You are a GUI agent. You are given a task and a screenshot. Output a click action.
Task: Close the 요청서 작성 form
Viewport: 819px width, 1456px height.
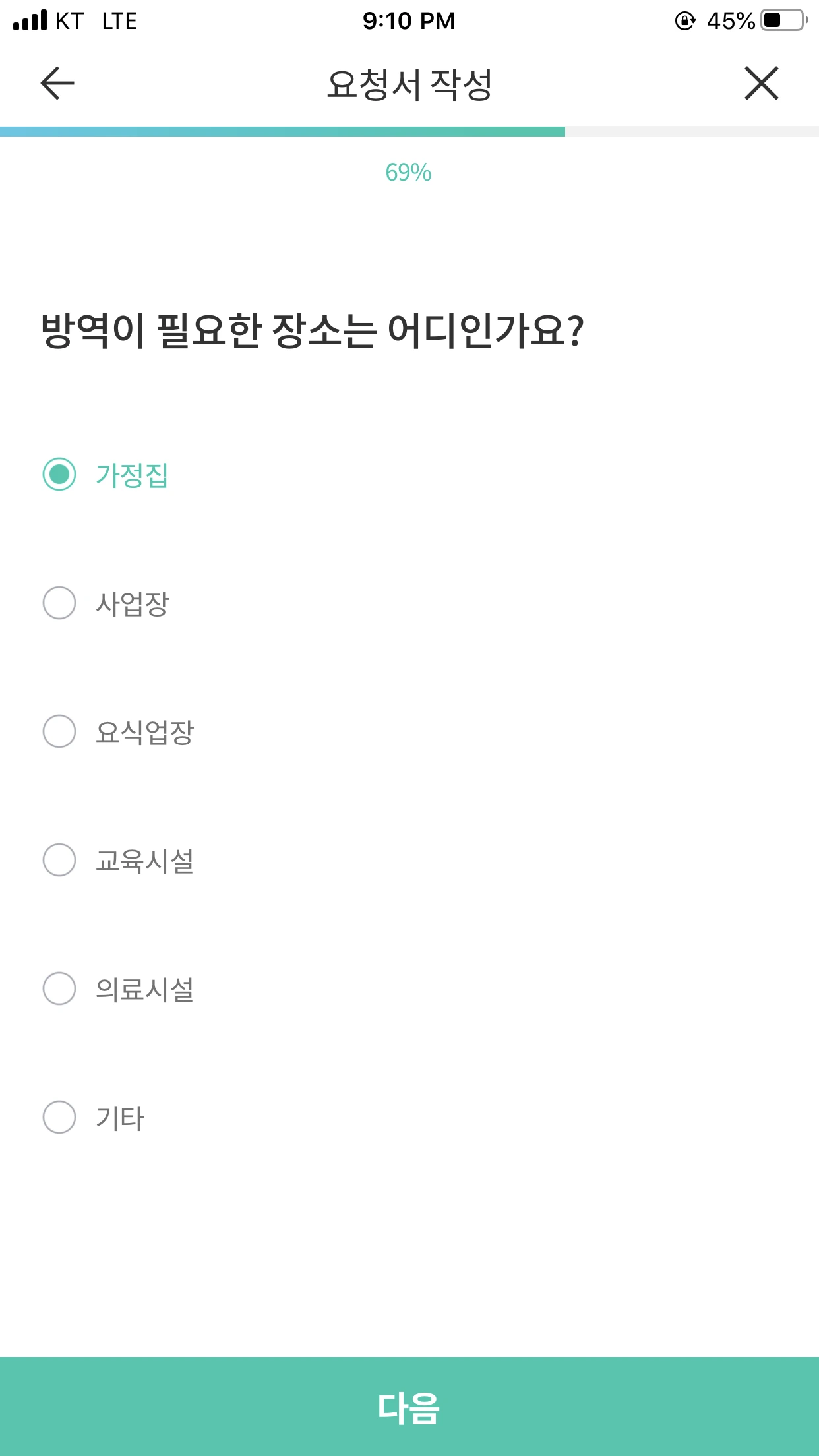(x=762, y=84)
